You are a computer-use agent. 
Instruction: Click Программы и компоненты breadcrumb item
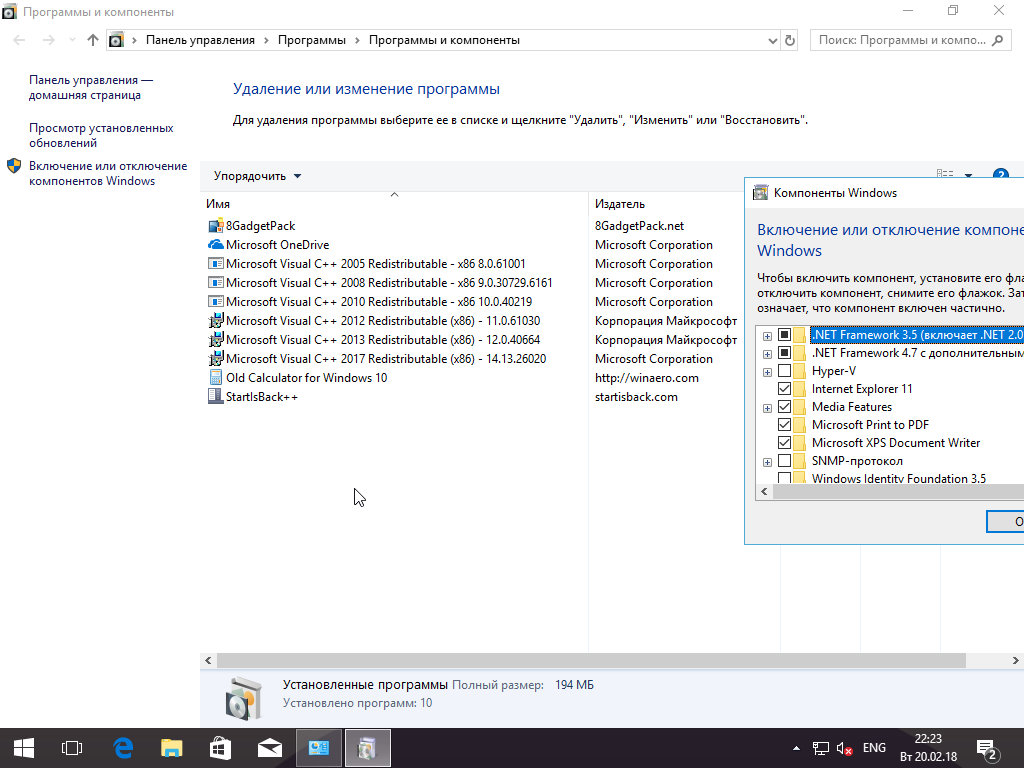point(444,40)
